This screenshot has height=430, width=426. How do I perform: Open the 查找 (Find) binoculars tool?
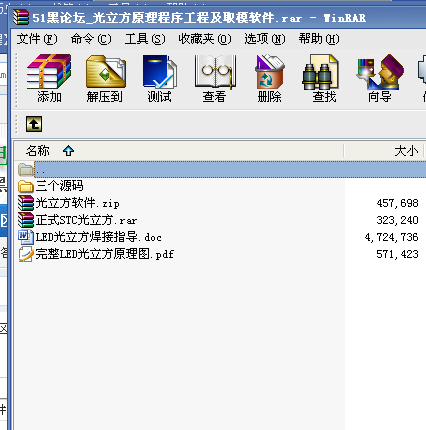pyautogui.click(x=324, y=78)
